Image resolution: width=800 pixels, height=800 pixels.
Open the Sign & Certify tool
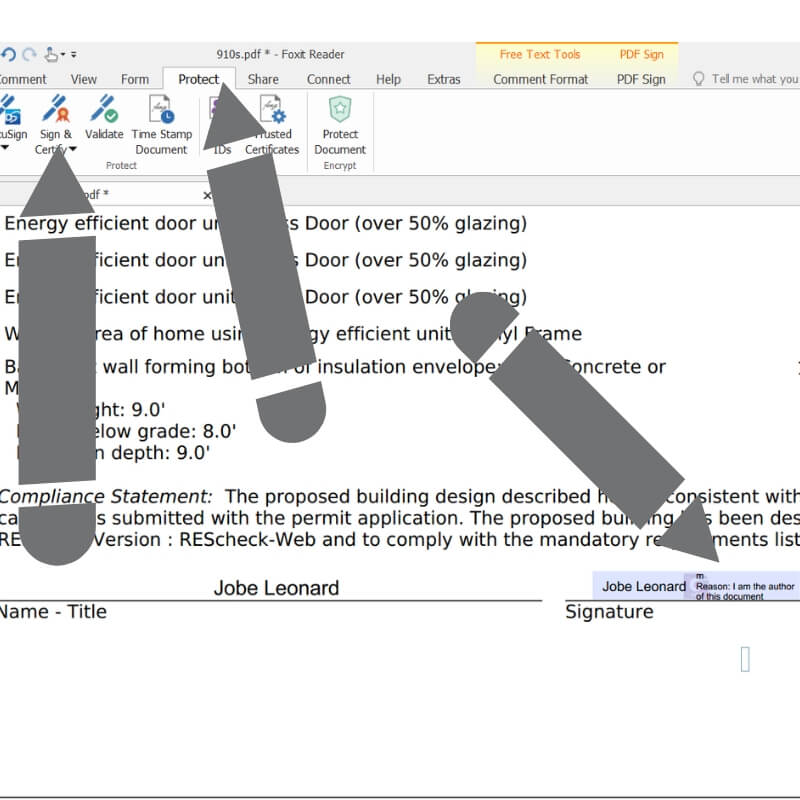tap(55, 118)
